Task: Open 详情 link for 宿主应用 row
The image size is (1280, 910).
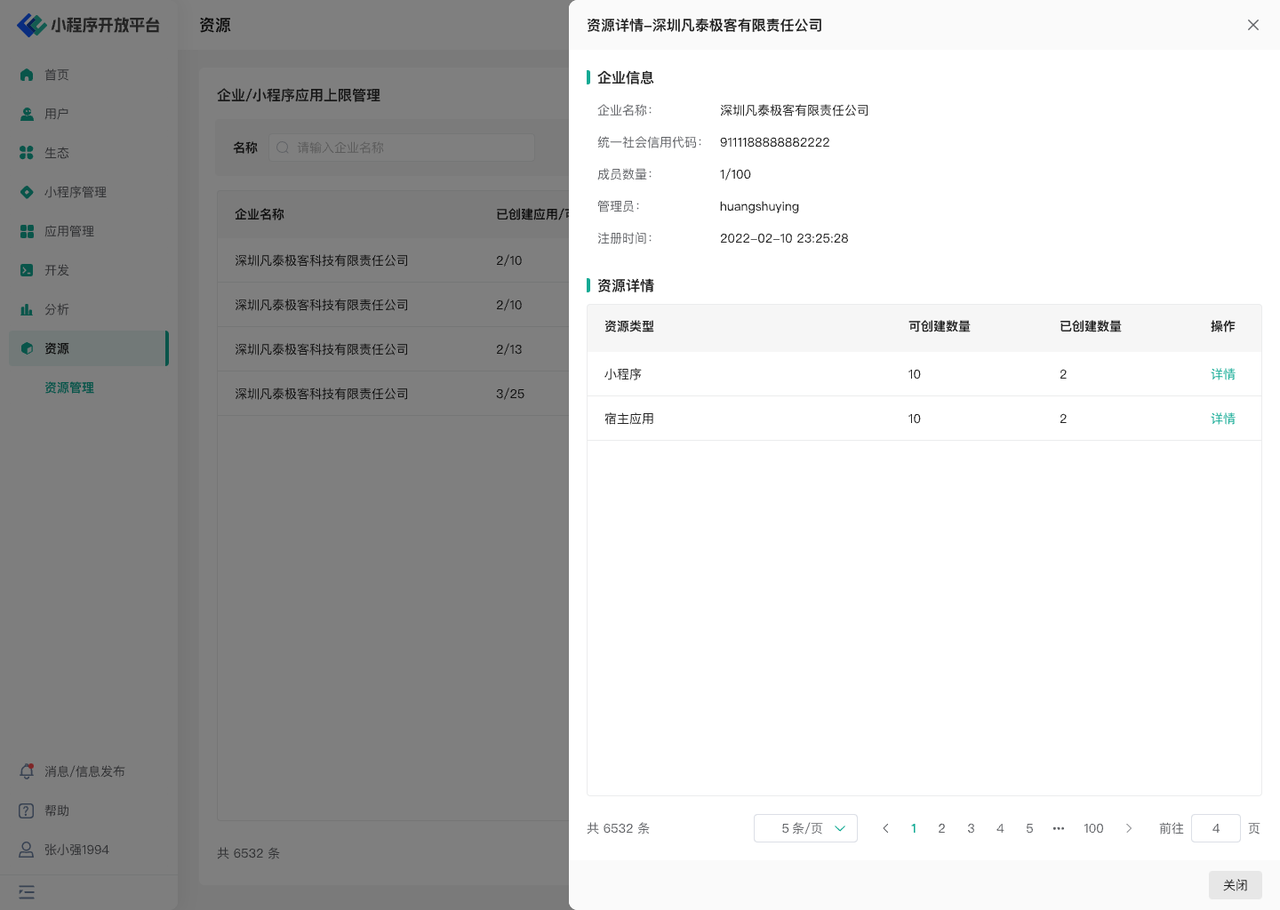Action: (x=1223, y=419)
